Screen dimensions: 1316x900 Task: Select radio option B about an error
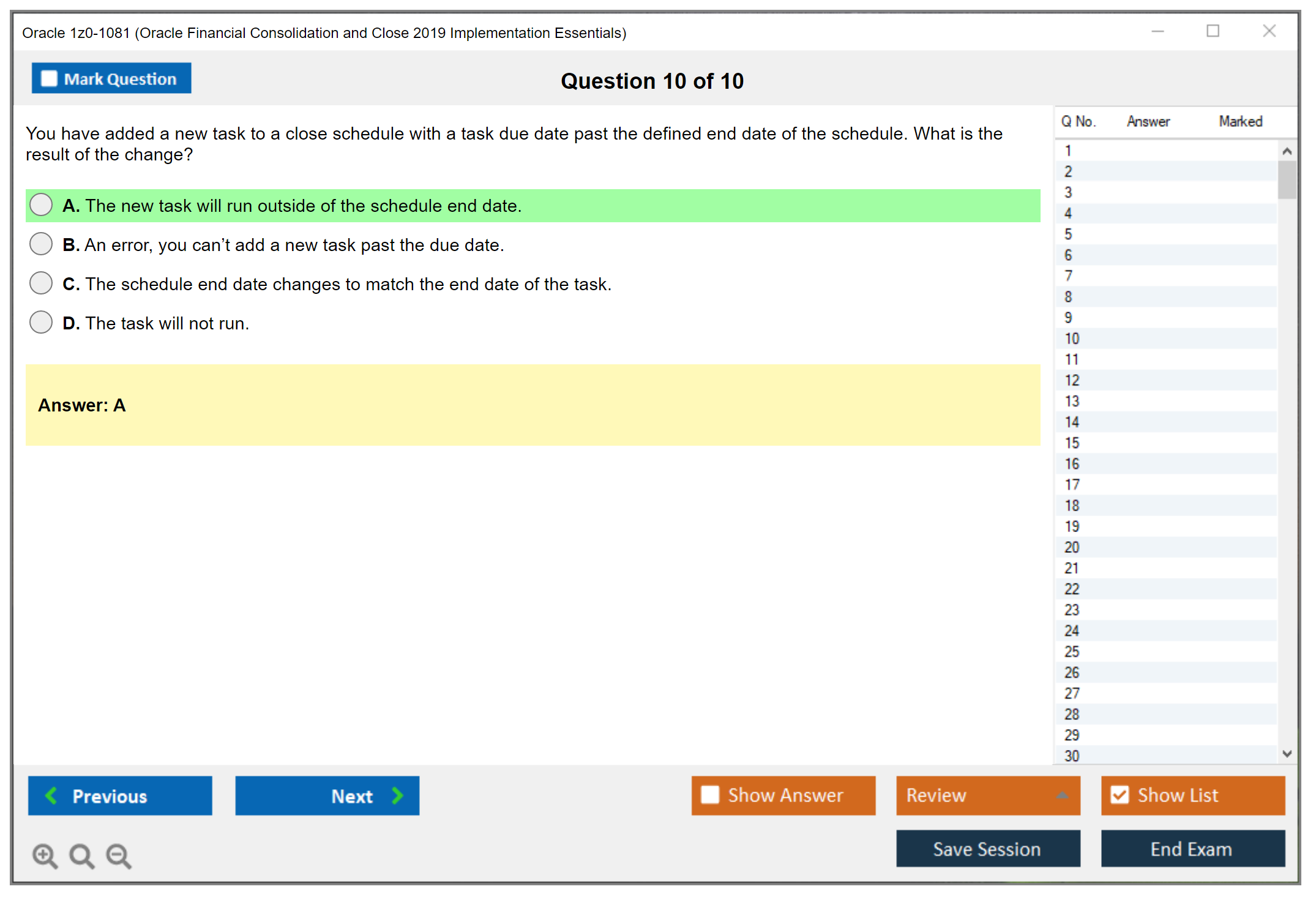pyautogui.click(x=41, y=244)
